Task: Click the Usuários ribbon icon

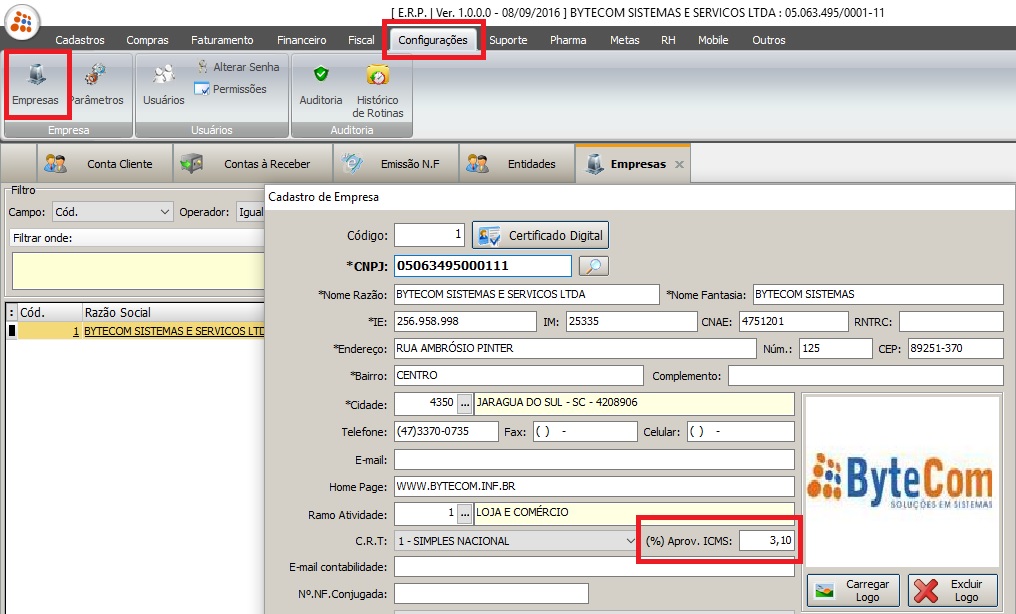Action: click(163, 85)
